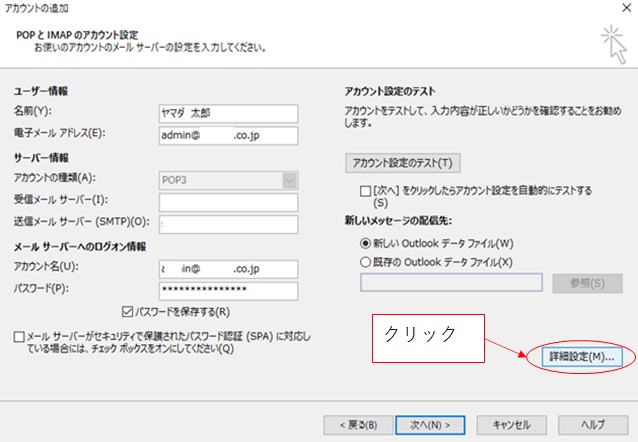Click the ユーザー情報 section label
Image resolution: width=638 pixels, height=442 pixels.
(x=41, y=91)
